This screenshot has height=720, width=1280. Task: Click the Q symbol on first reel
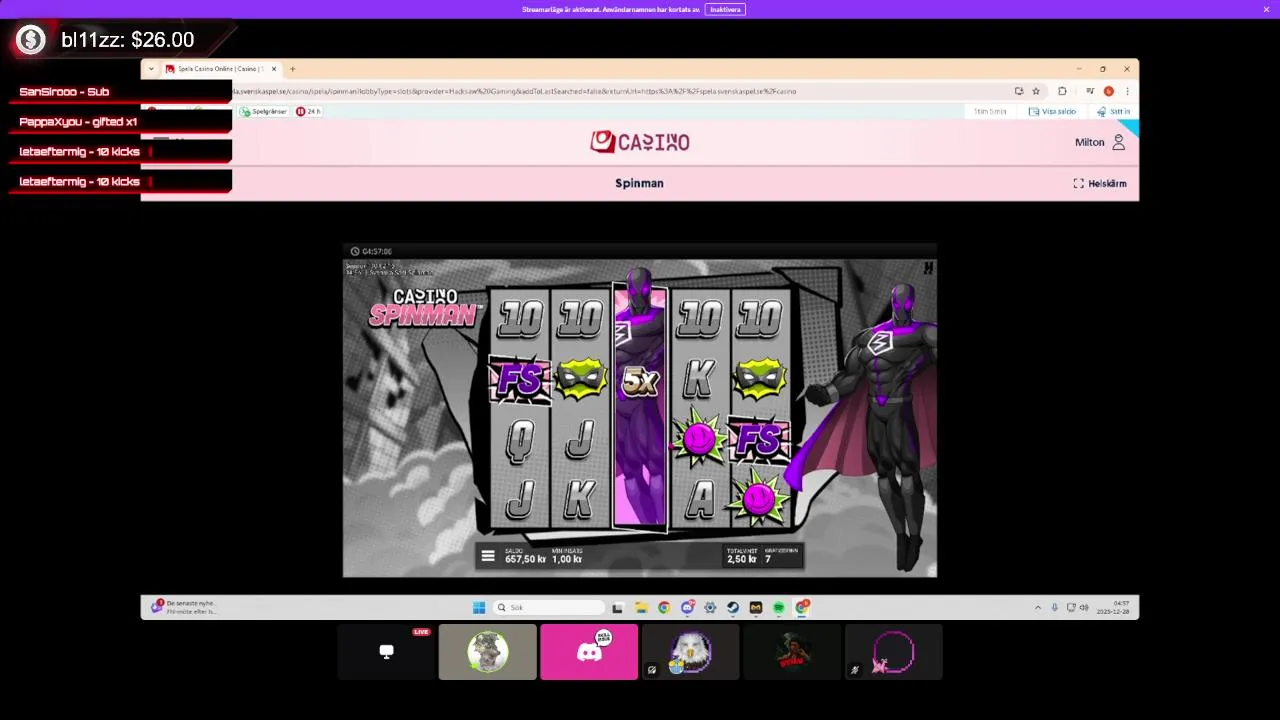(x=520, y=440)
